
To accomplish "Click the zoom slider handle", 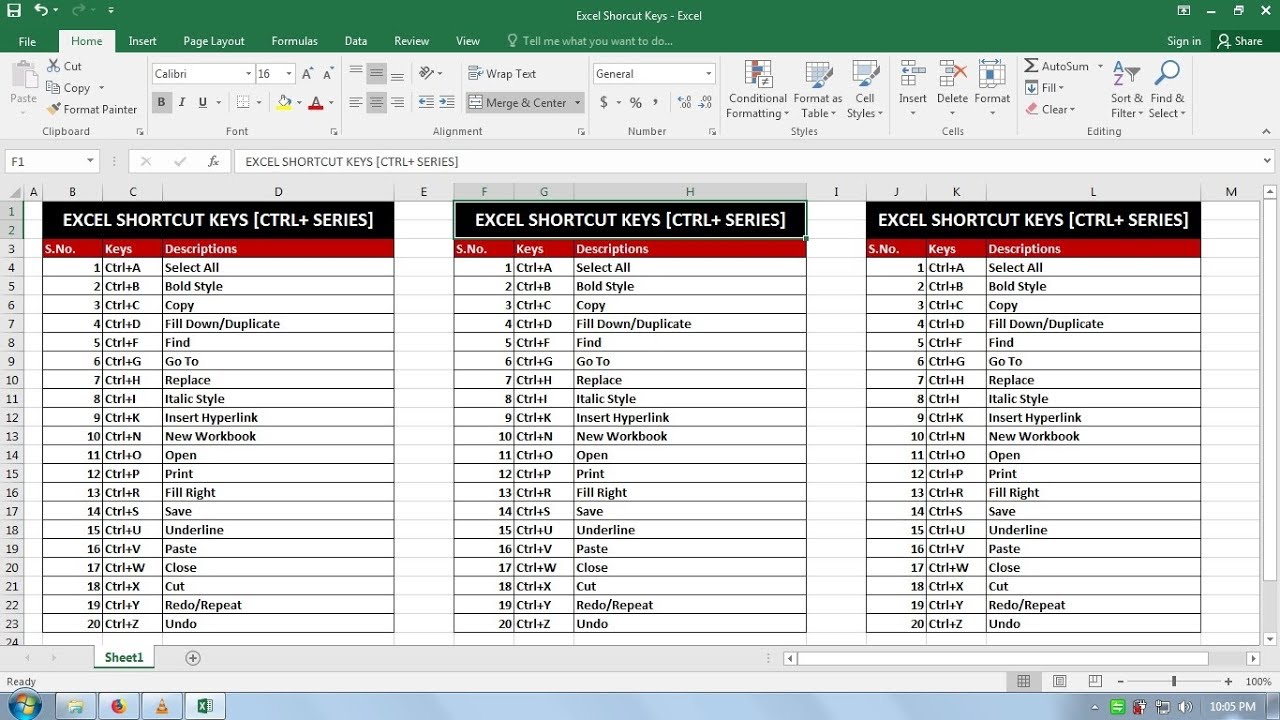I will 1174,682.
